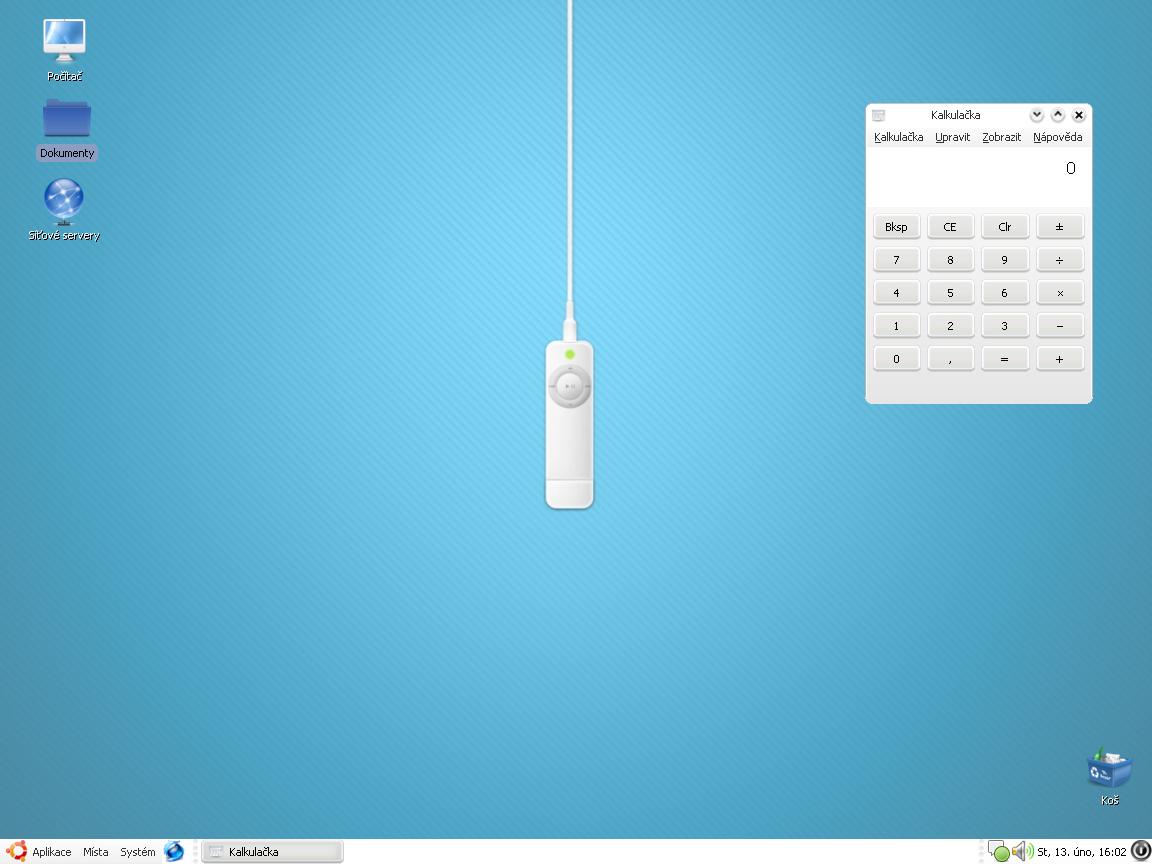Click the Kalkulačka taskbar button
Image resolution: width=1152 pixels, height=864 pixels.
[272, 852]
